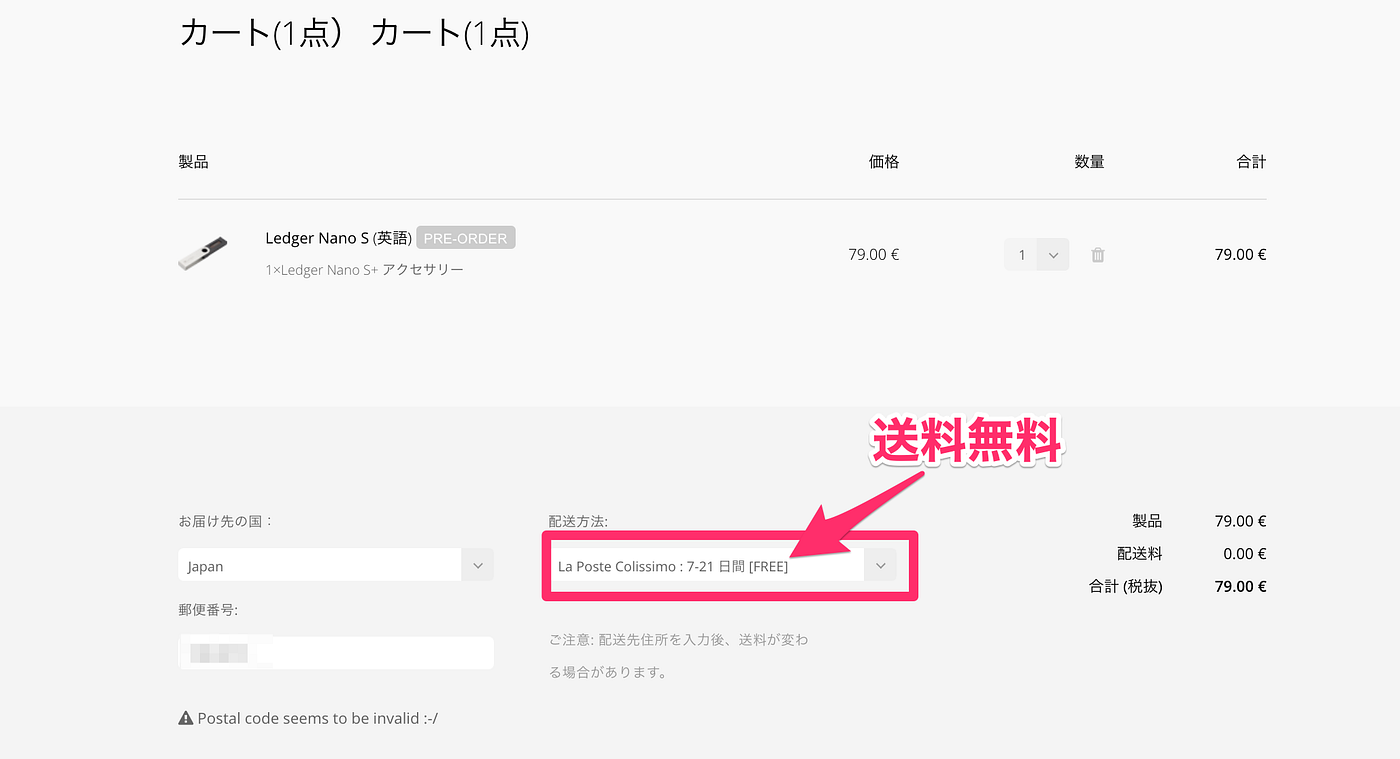1400x759 pixels.
Task: Open the Ledger Nano S (英語) product link
Action: pyautogui.click(x=338, y=238)
